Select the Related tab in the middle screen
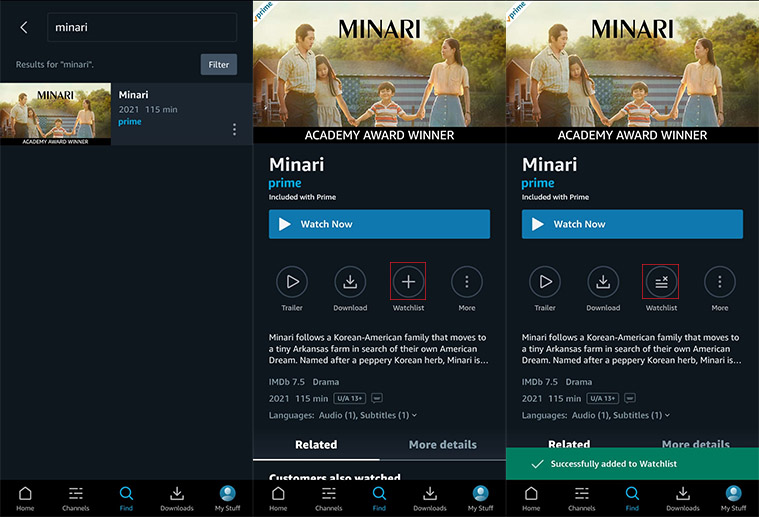 (x=316, y=444)
